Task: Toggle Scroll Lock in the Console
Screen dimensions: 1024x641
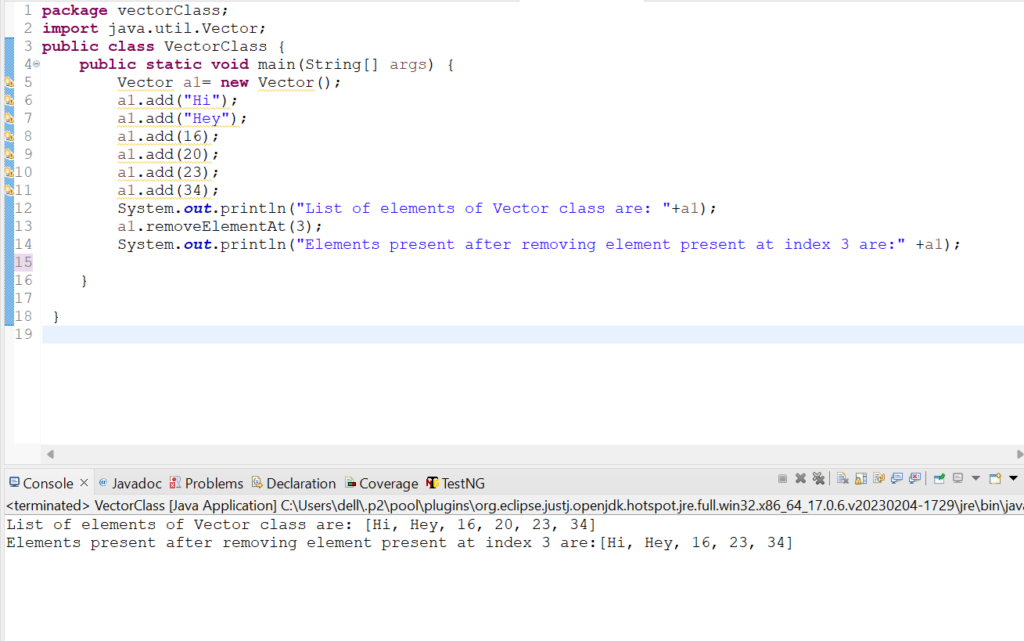Action: pos(861,478)
